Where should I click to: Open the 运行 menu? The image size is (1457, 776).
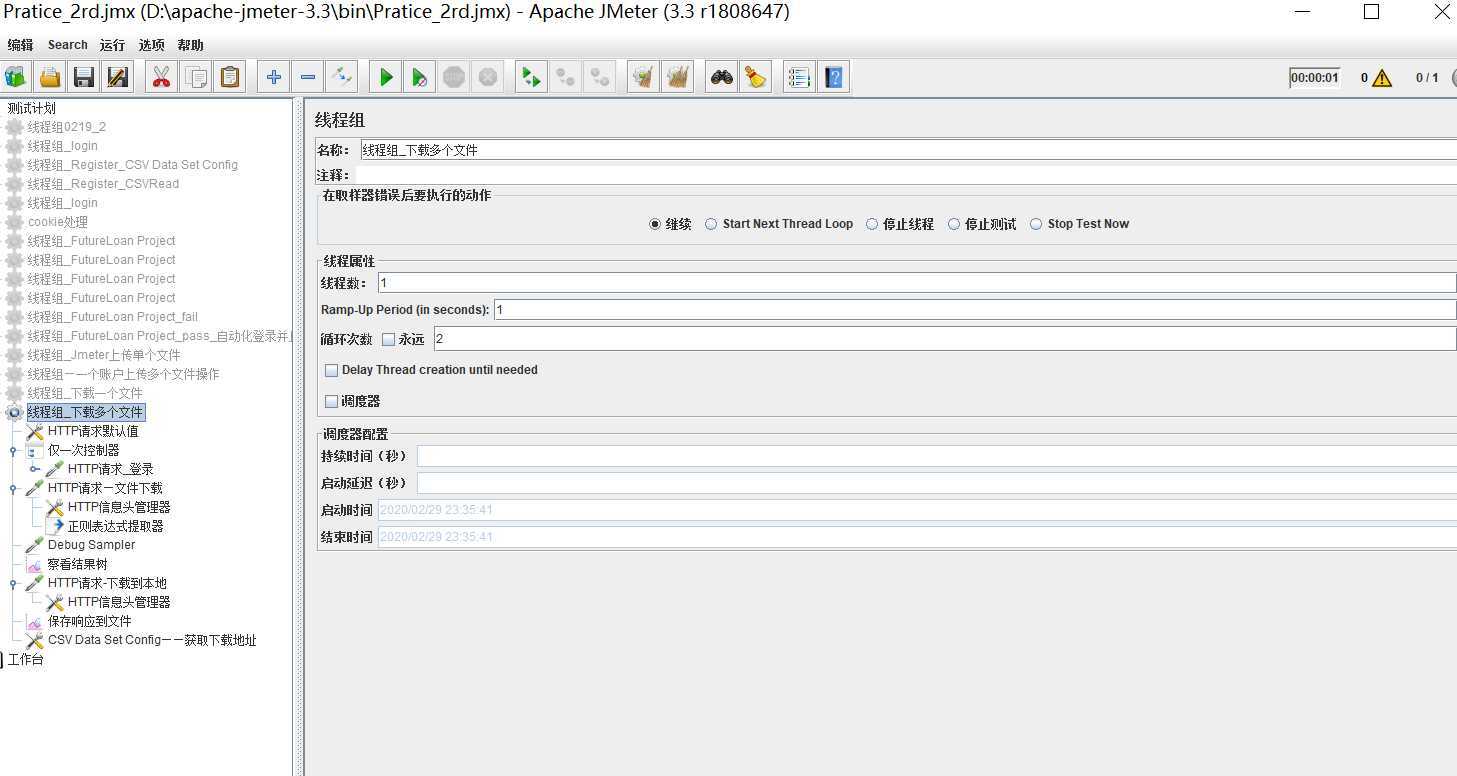point(113,45)
